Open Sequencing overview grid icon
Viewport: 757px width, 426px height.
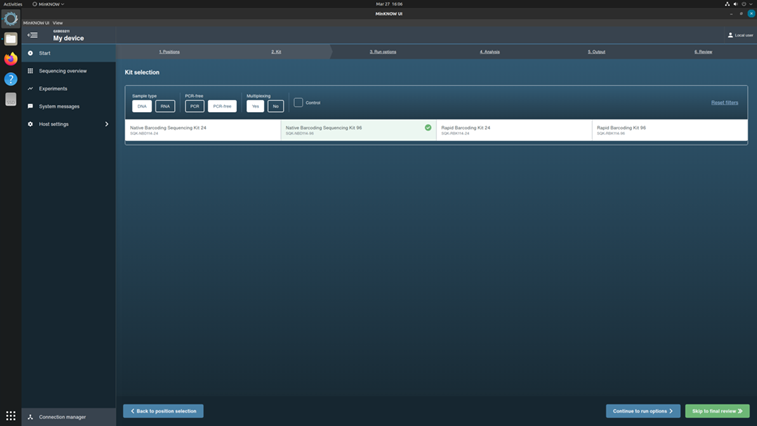coord(30,71)
